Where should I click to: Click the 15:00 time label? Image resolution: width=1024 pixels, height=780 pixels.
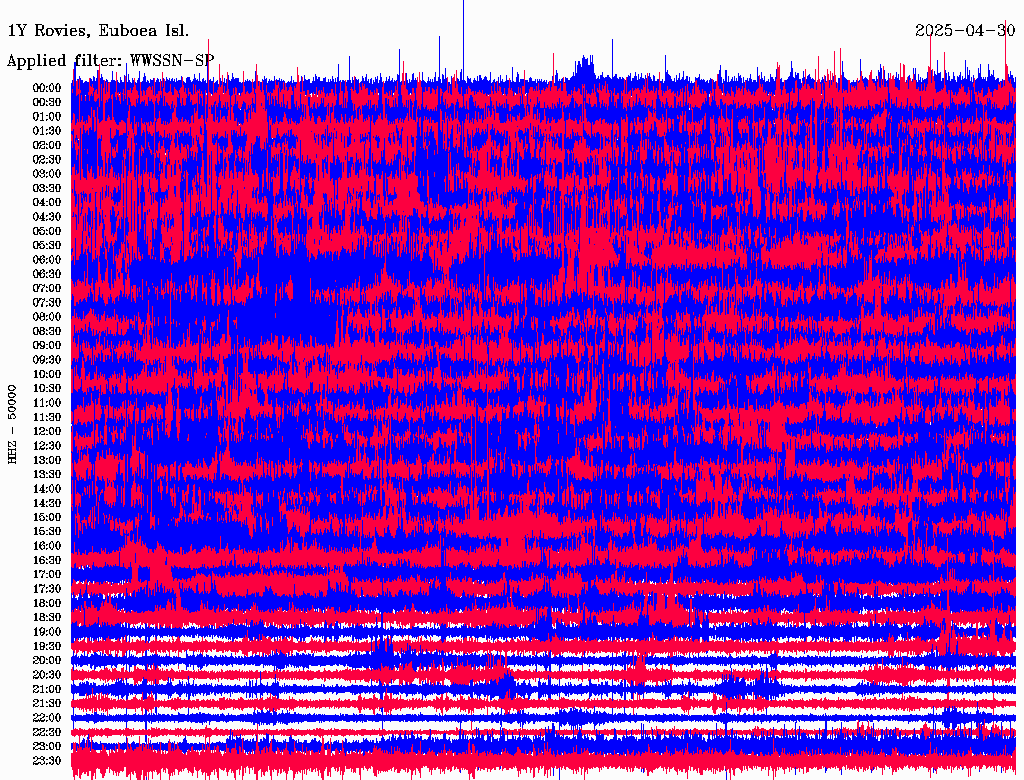point(46,517)
